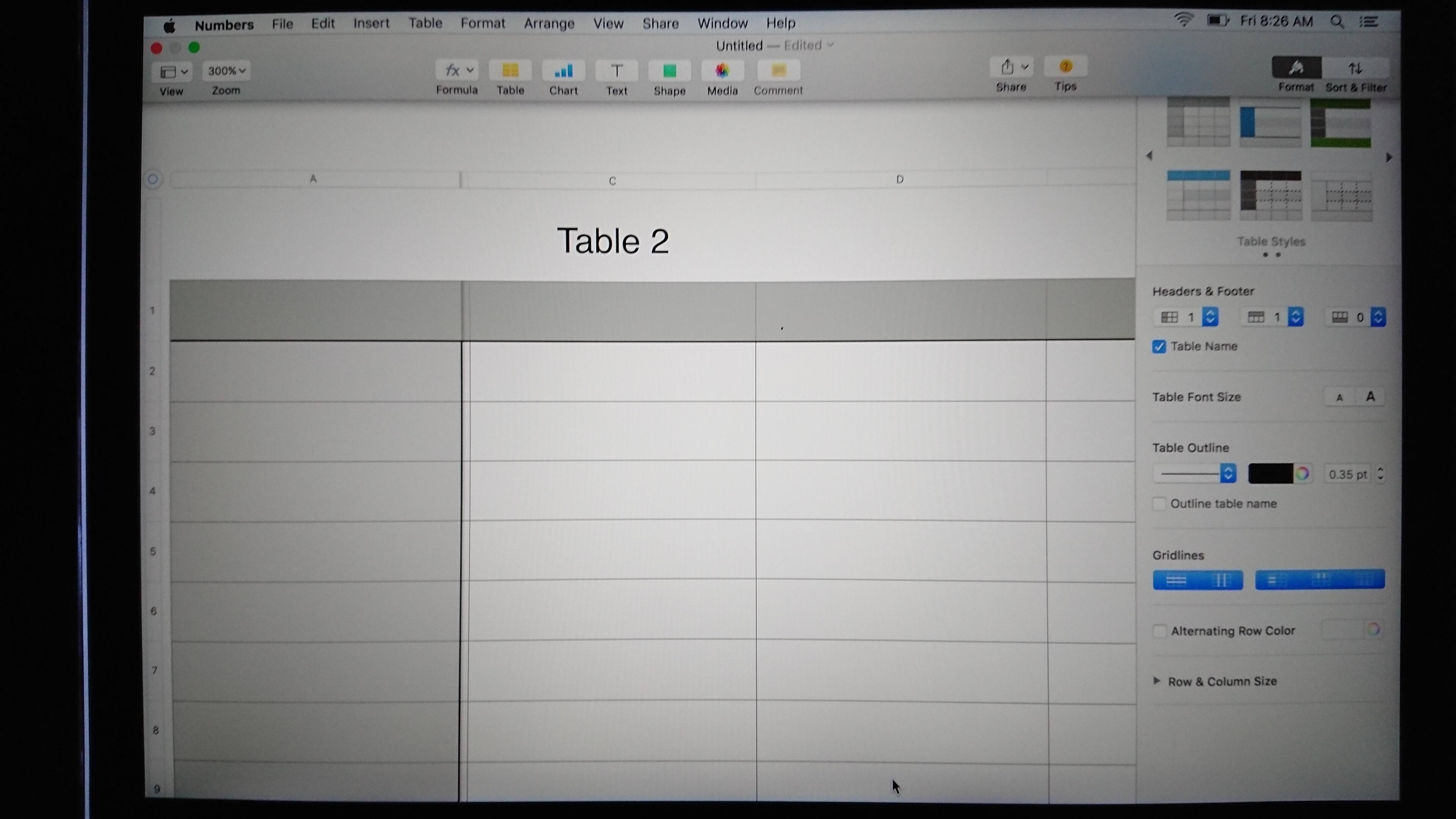The height and width of the screenshot is (819, 1456).
Task: Open the black Table Outline color swatch
Action: click(x=1270, y=474)
